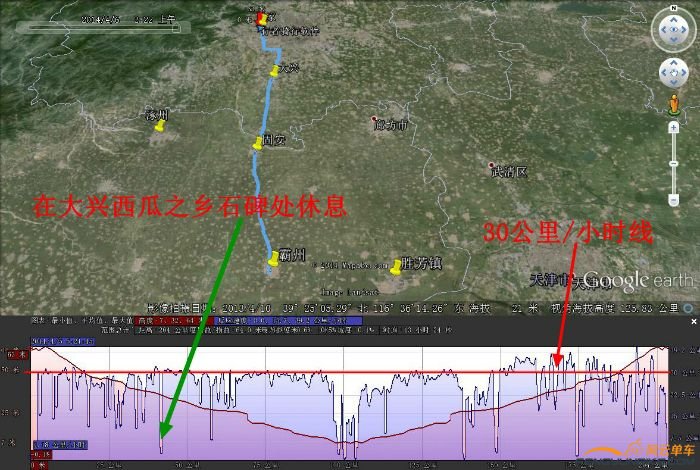Click the 廊坊市 city marker dot

coord(374,117)
